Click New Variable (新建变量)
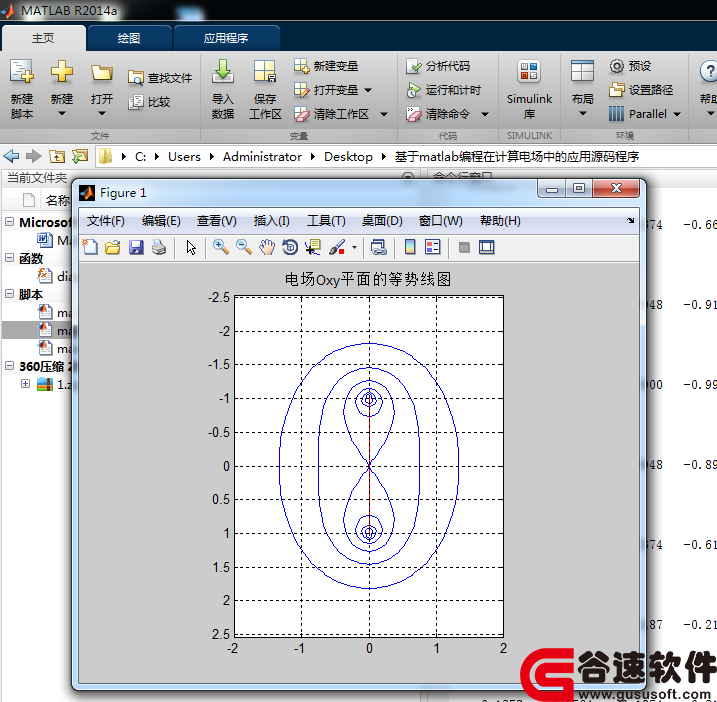717x702 pixels. (326, 66)
